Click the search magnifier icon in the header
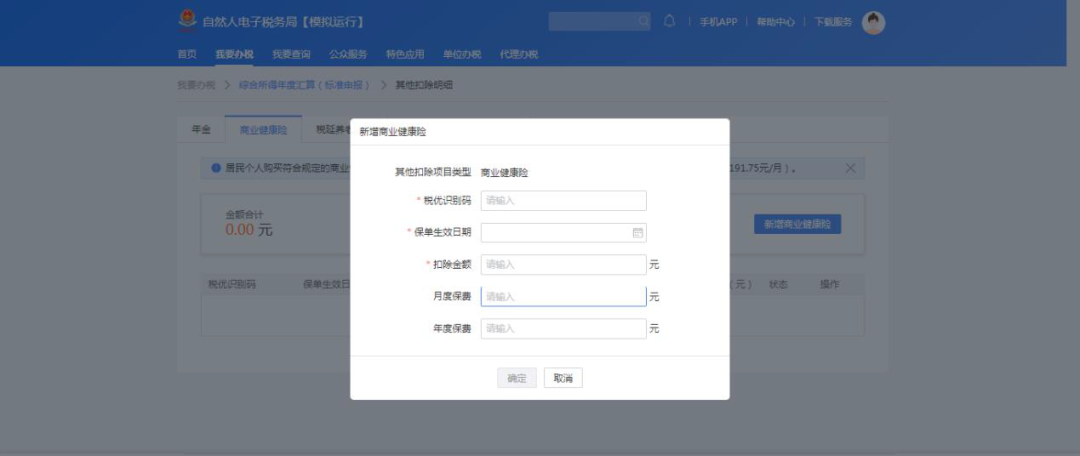Screen dimensions: 1080x456 coord(643,21)
